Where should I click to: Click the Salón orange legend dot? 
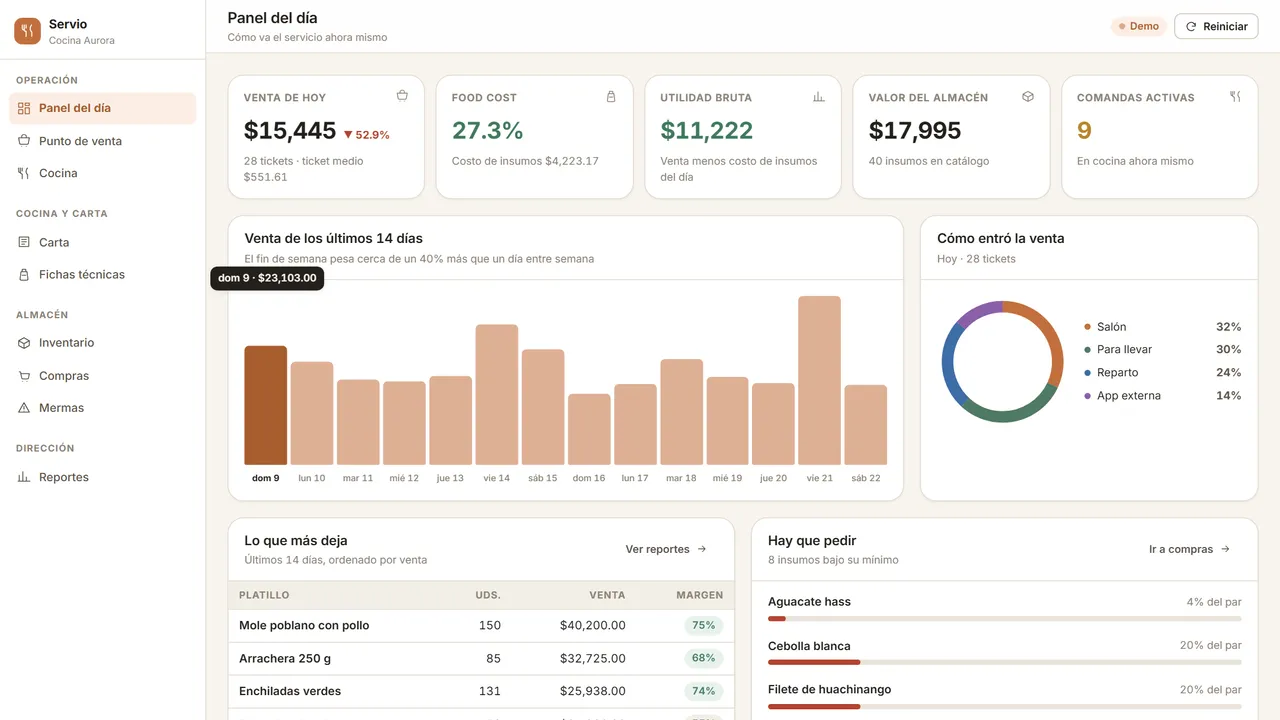pyautogui.click(x=1087, y=327)
